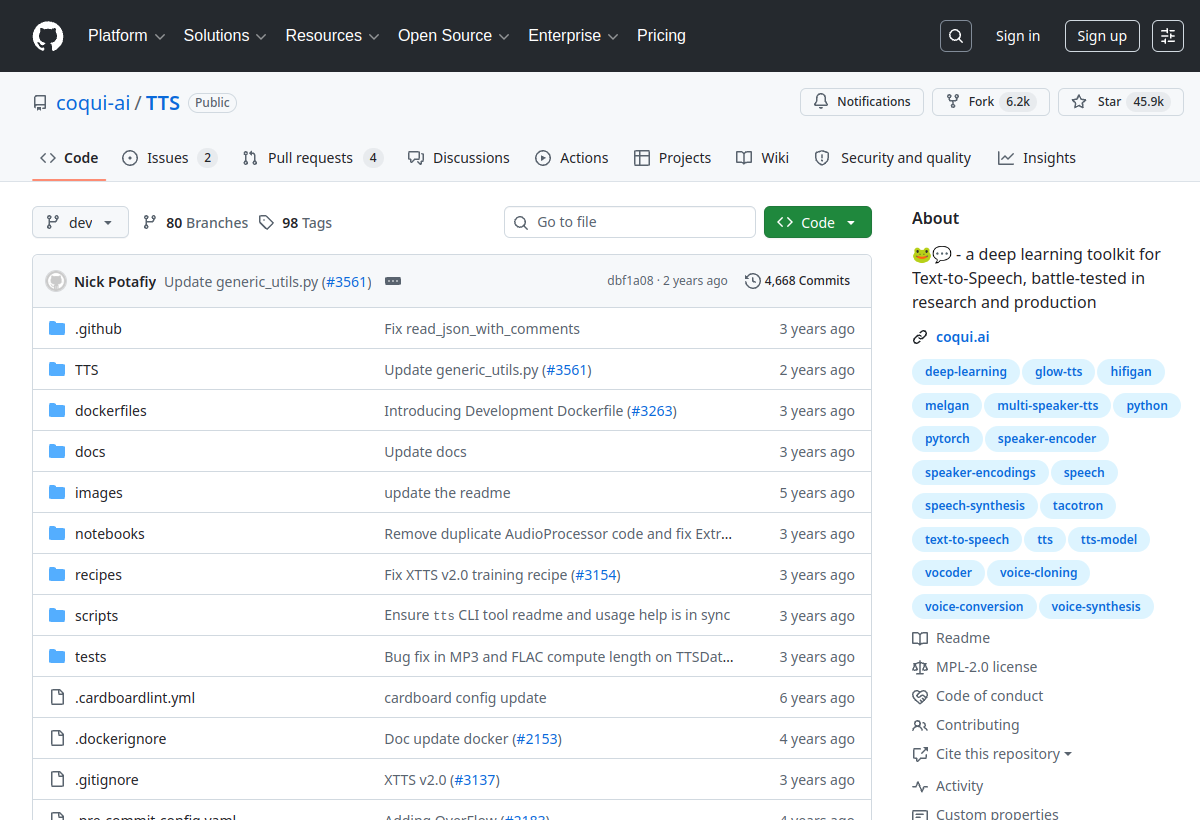Star the repository
The image size is (1200, 820).
coord(1121,102)
